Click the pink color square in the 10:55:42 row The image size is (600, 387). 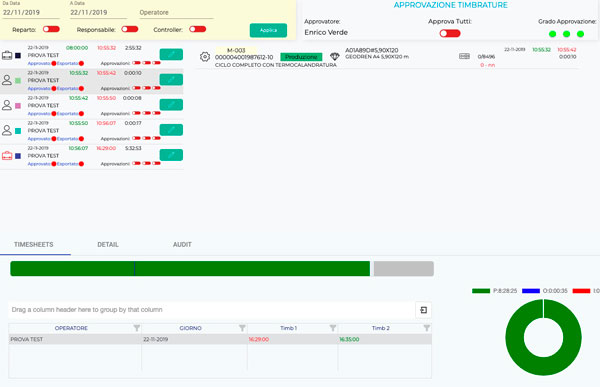(x=18, y=106)
